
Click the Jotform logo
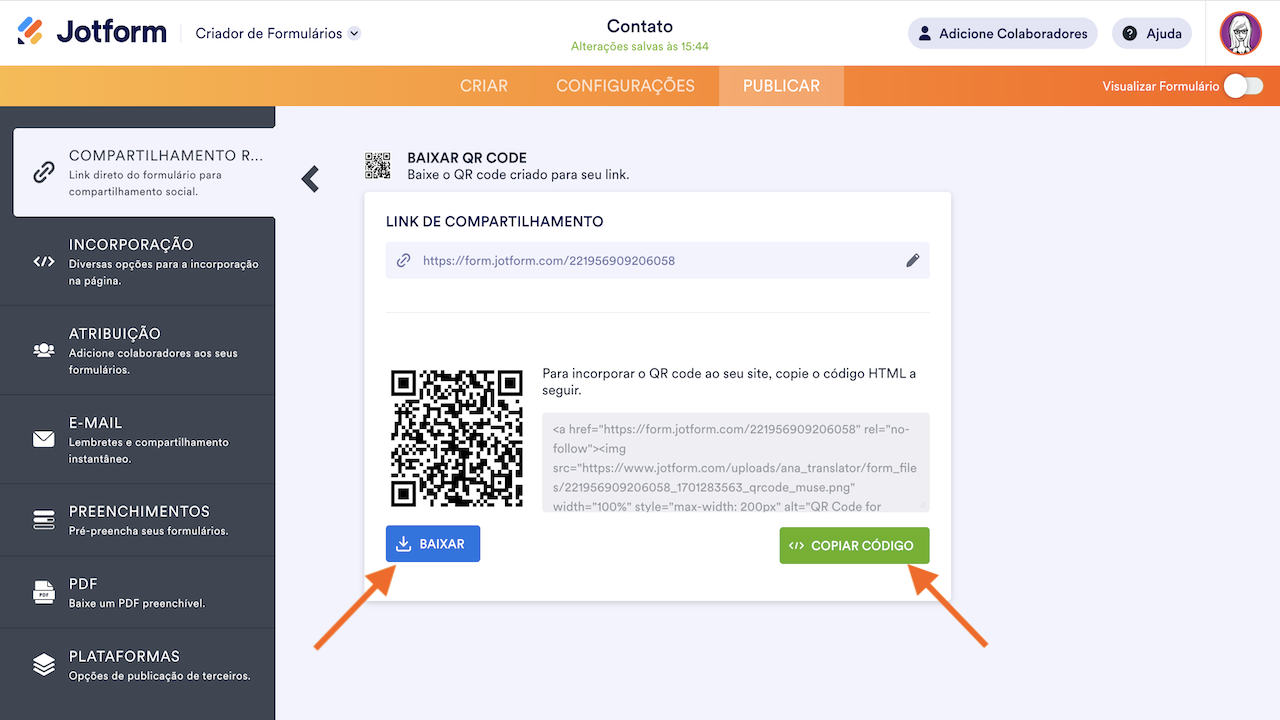(92, 32)
